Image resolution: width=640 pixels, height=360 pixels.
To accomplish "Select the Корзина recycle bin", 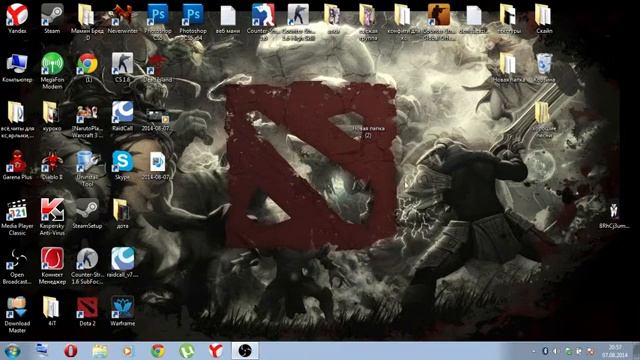I will click(x=544, y=67).
